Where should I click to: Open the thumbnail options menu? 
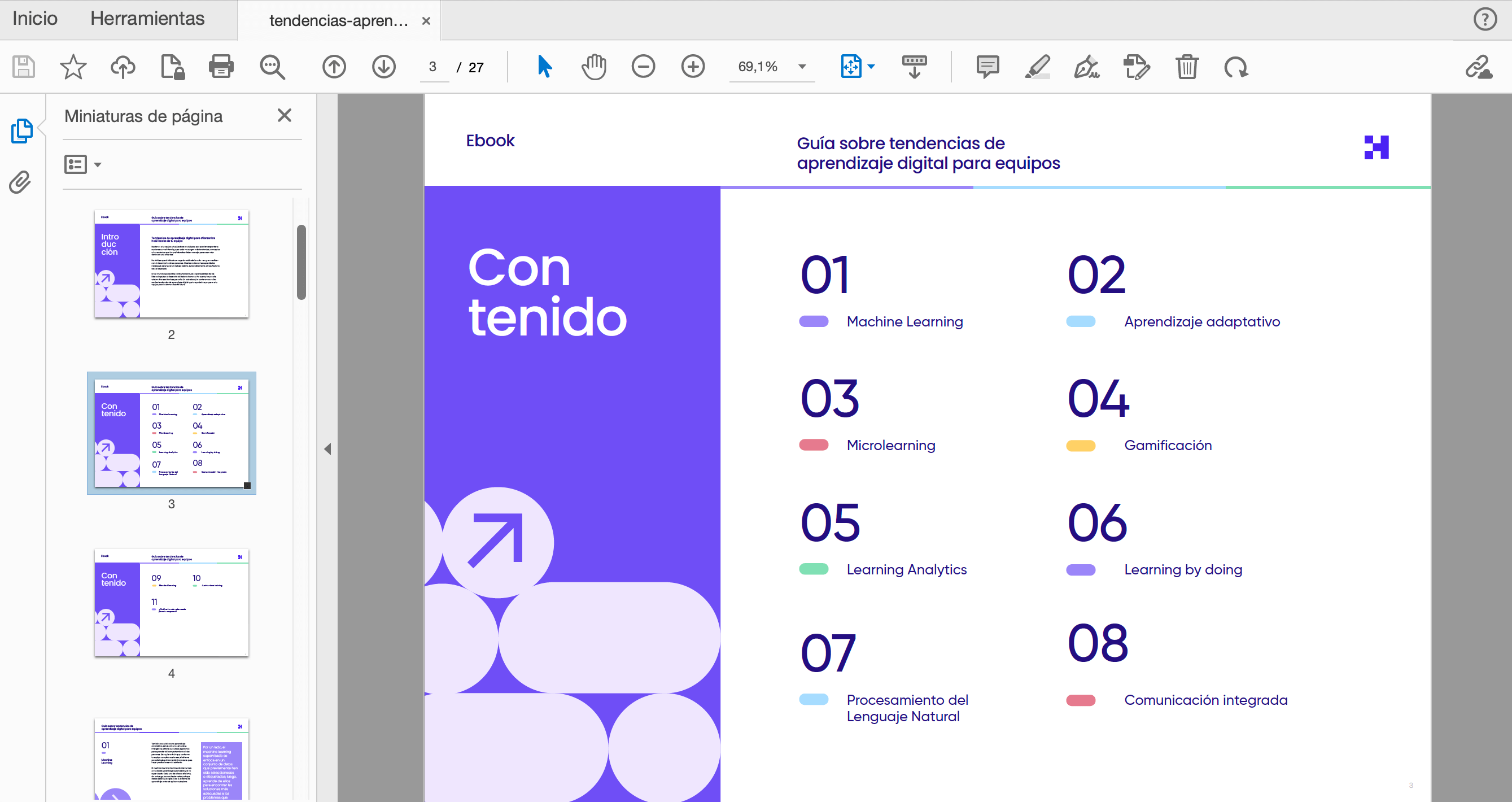pyautogui.click(x=82, y=164)
